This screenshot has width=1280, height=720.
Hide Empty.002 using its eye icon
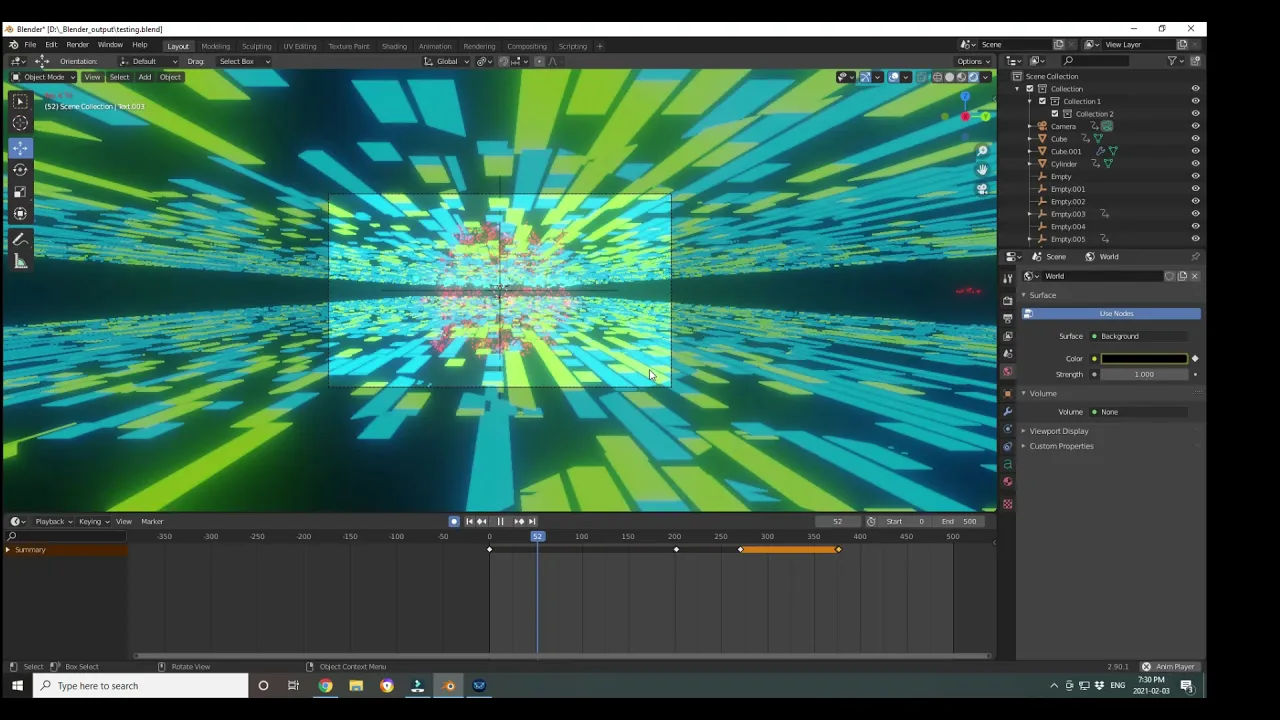1195,201
